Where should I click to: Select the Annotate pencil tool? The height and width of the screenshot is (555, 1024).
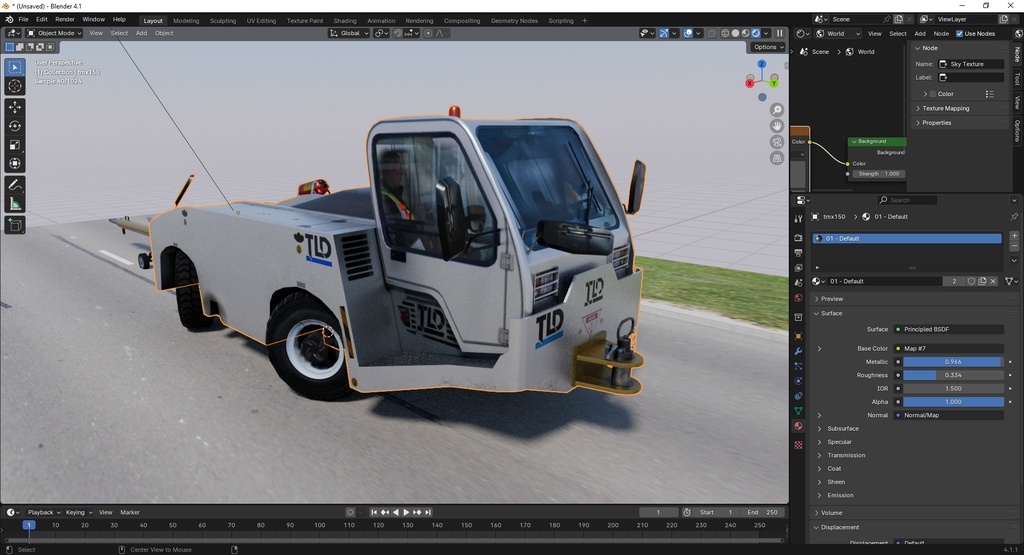tap(15, 185)
